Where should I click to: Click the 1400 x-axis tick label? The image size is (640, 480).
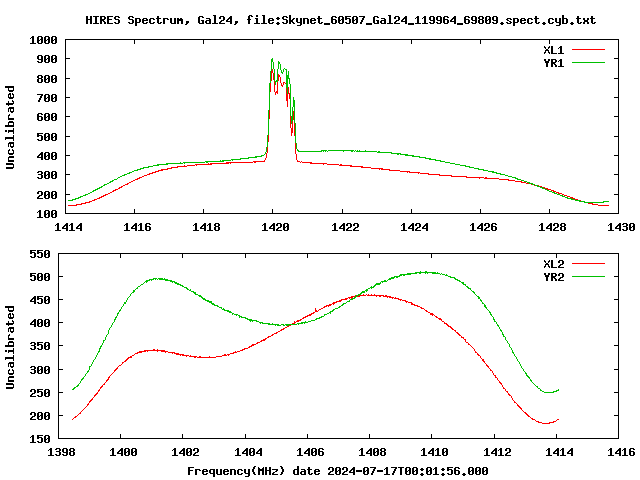pyautogui.click(x=123, y=452)
